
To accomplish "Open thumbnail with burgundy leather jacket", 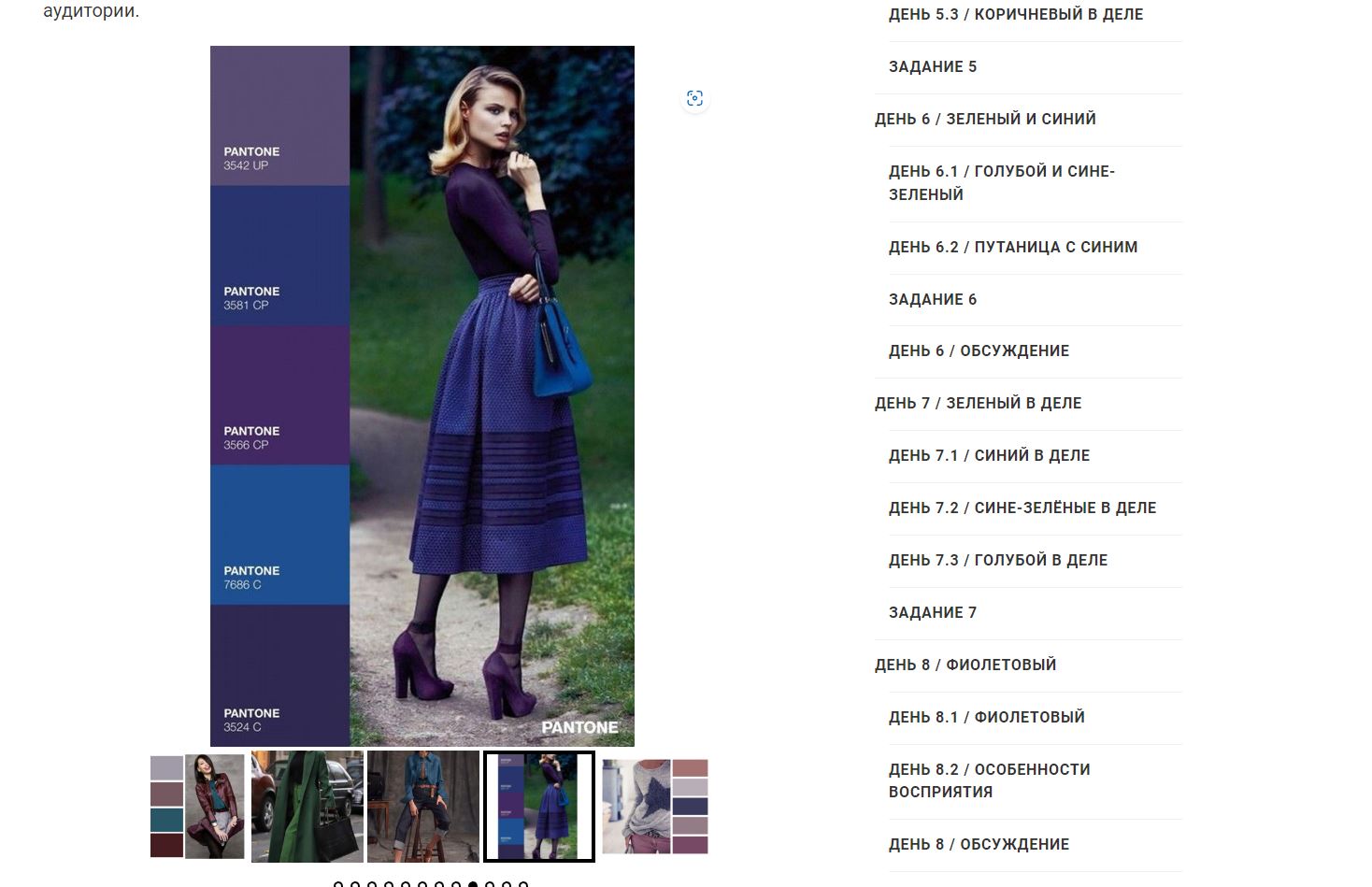I will (197, 807).
